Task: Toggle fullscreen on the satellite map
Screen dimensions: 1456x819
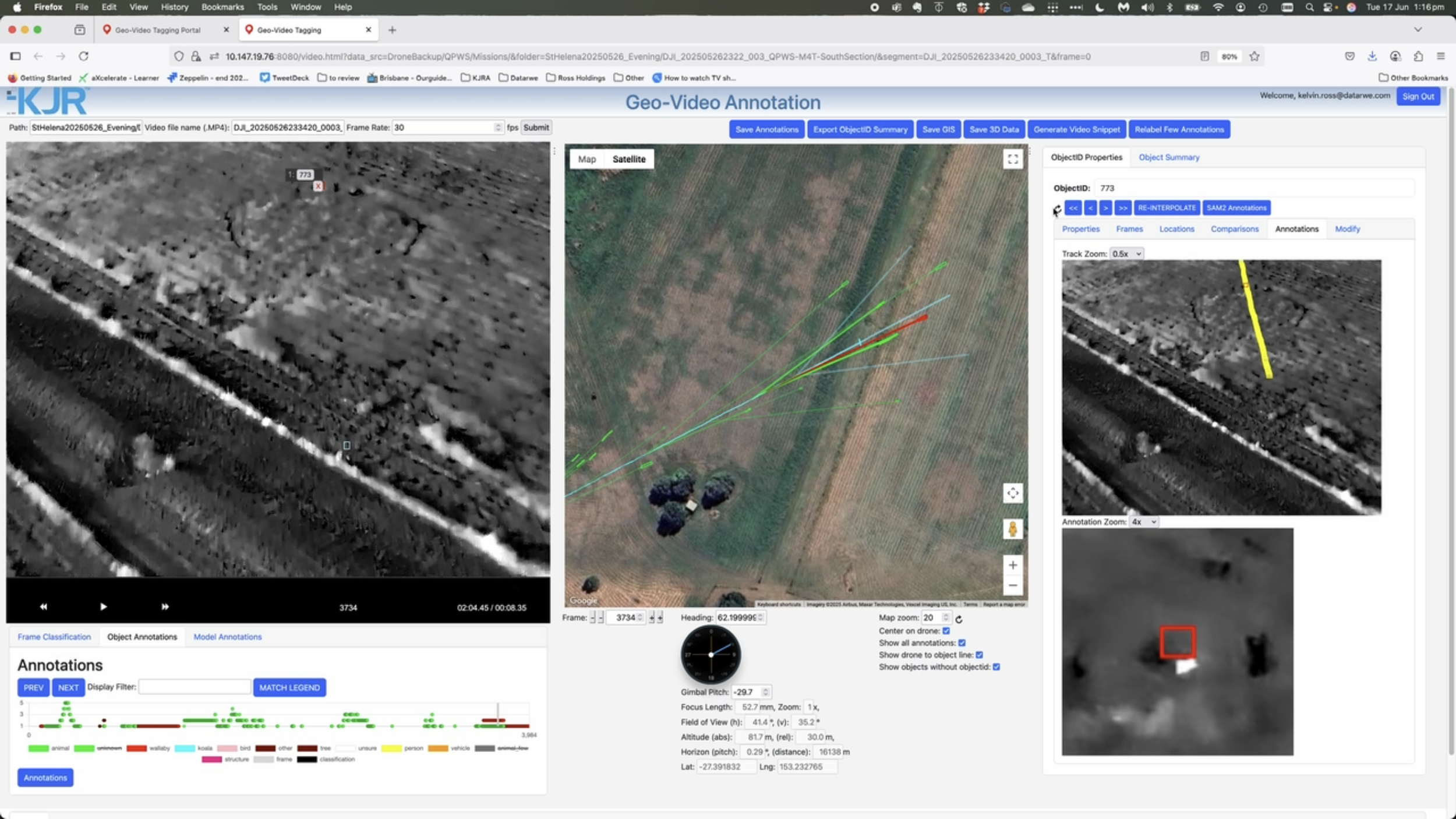Action: [1012, 159]
